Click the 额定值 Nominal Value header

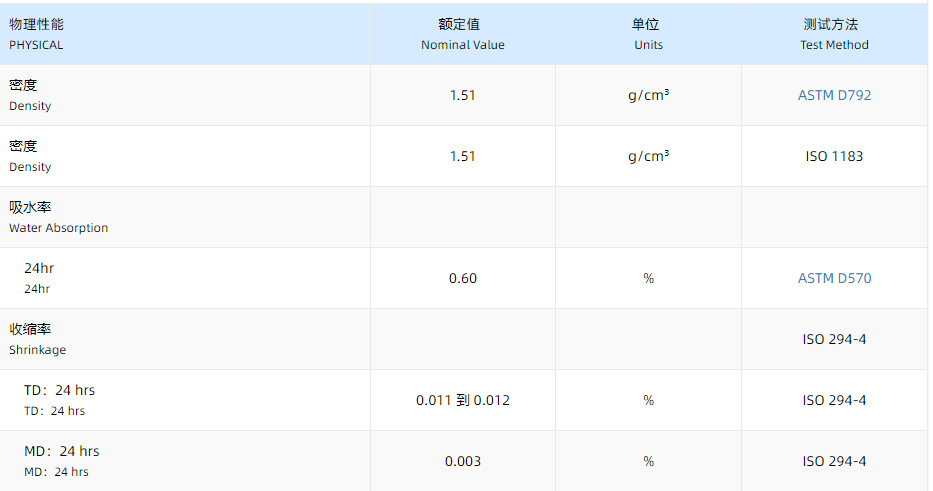462,34
